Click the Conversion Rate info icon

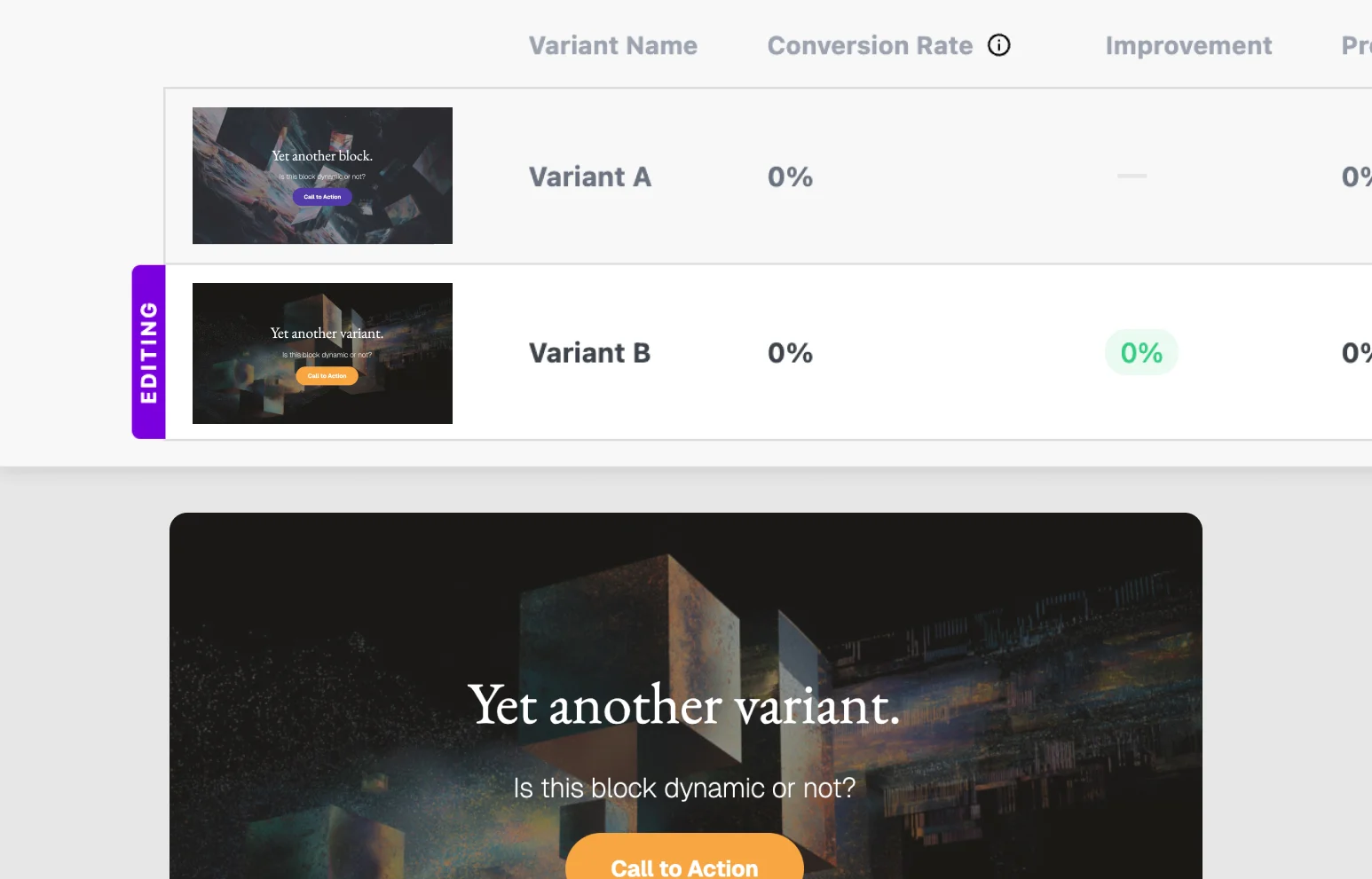pyautogui.click(x=999, y=45)
